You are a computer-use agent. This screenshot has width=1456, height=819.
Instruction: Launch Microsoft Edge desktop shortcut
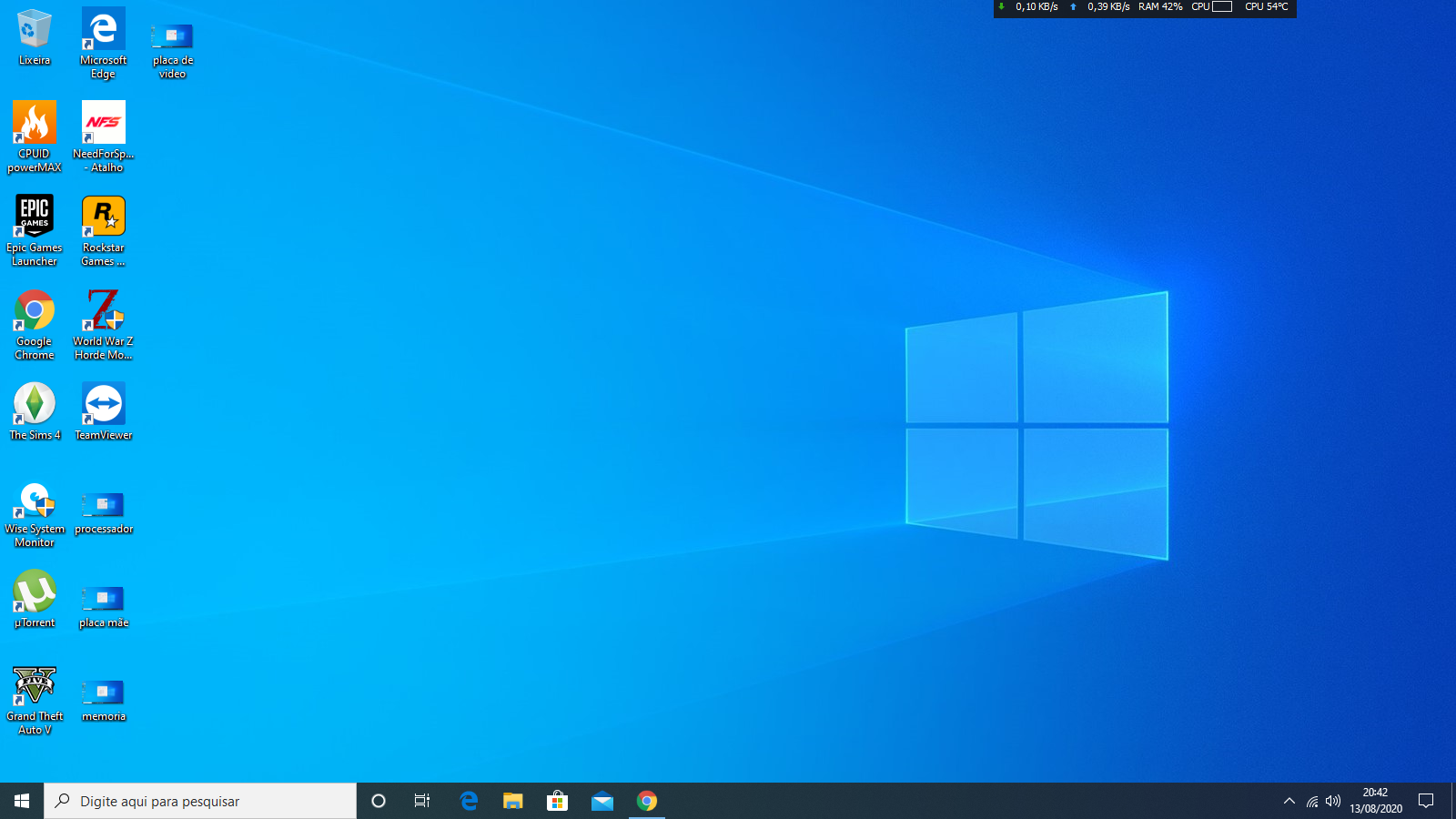point(104,44)
